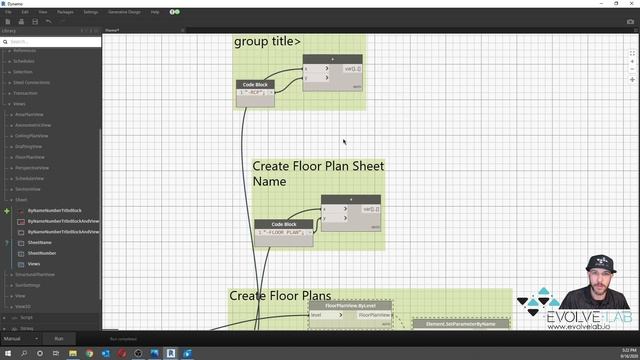Open the File menu
Screen dimensions: 640x360
pyautogui.click(x=8, y=12)
